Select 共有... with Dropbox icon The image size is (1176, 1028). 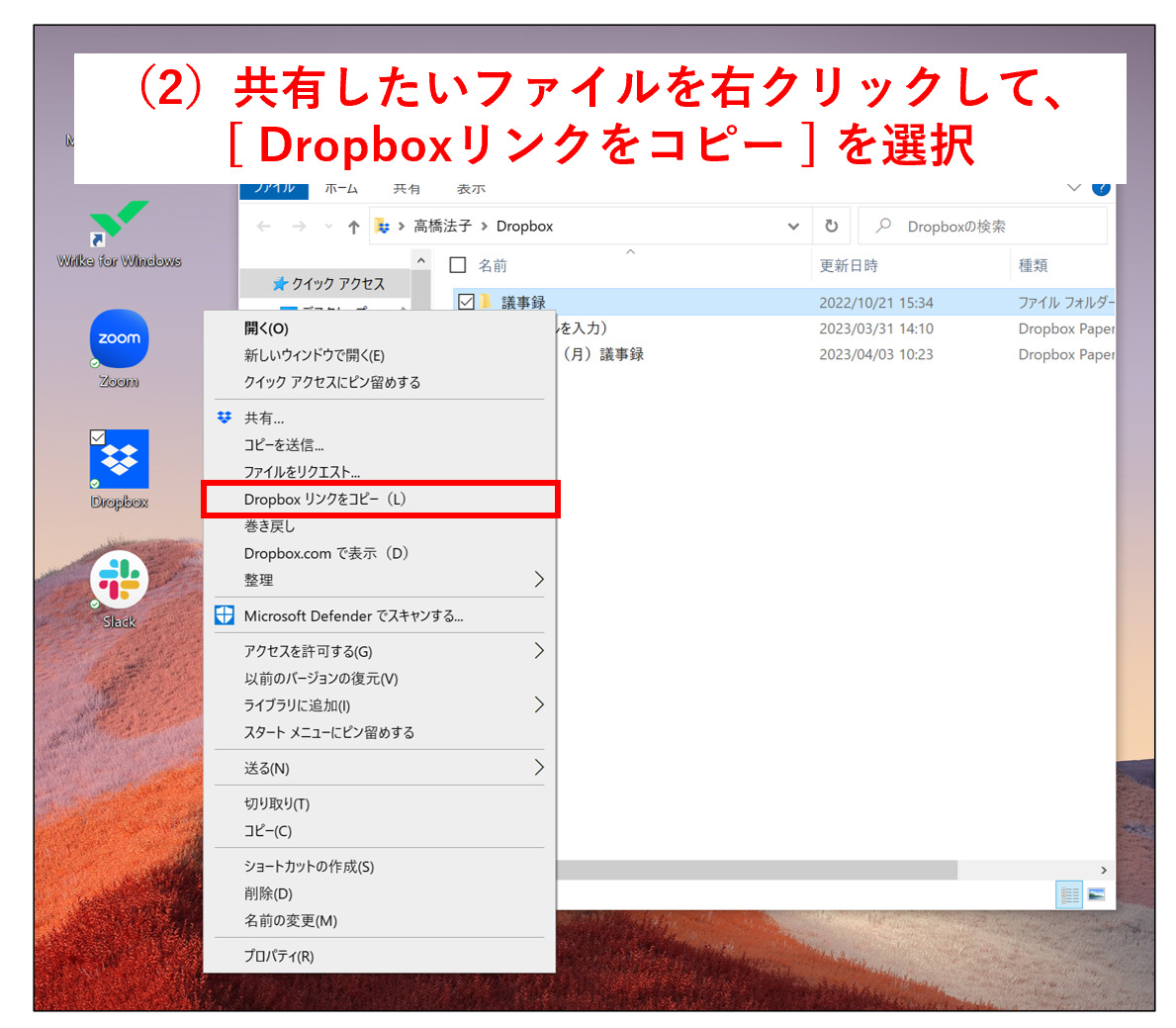coord(380,418)
